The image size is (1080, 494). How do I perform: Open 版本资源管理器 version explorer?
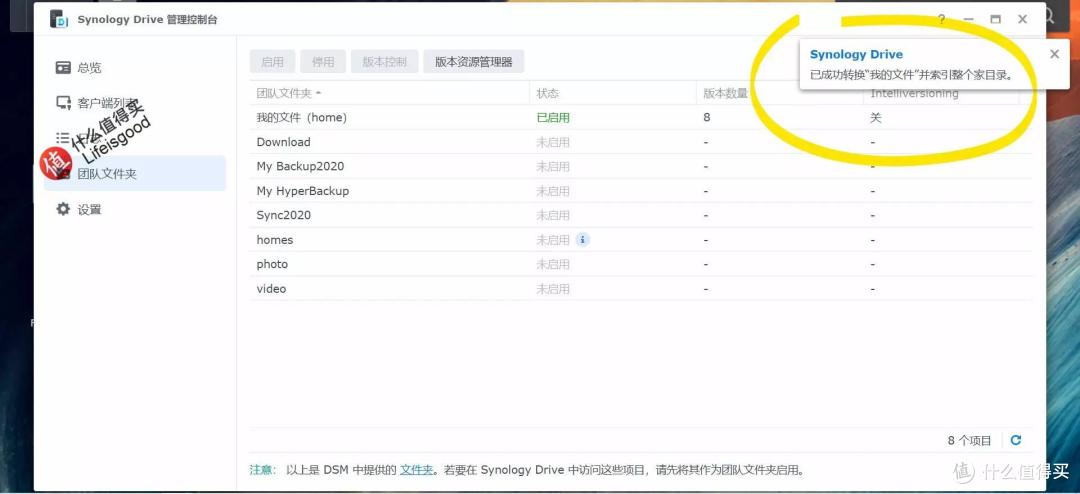474,61
